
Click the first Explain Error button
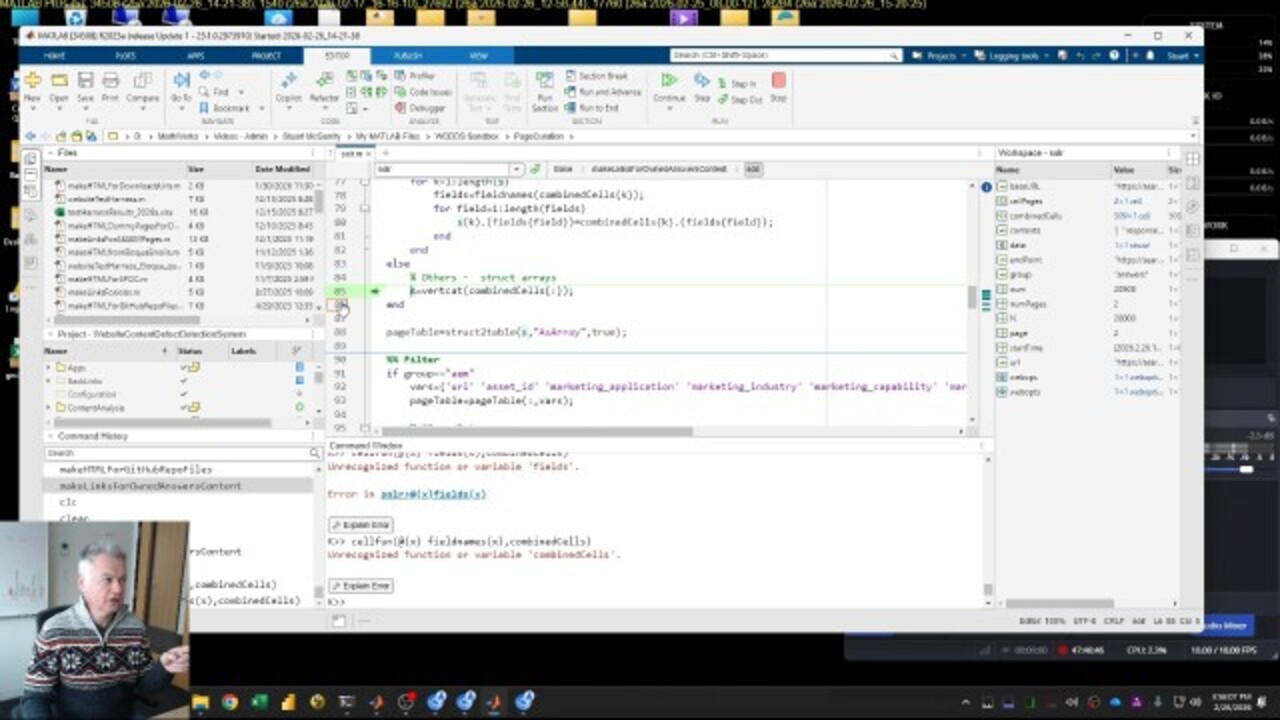click(361, 525)
